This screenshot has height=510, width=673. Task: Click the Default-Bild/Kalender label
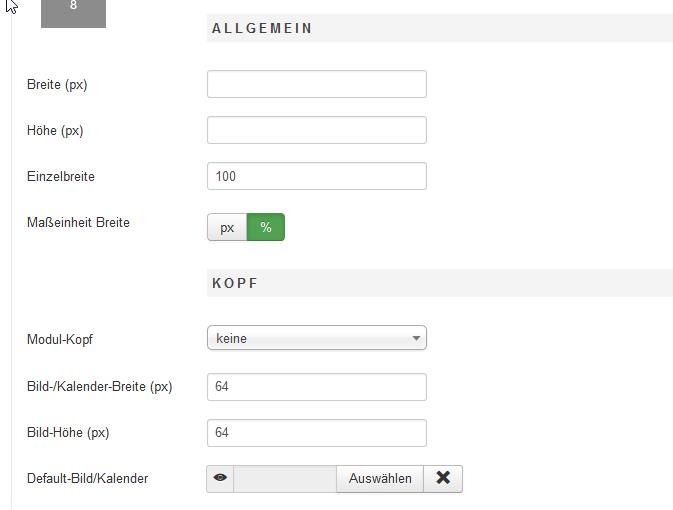pos(87,478)
